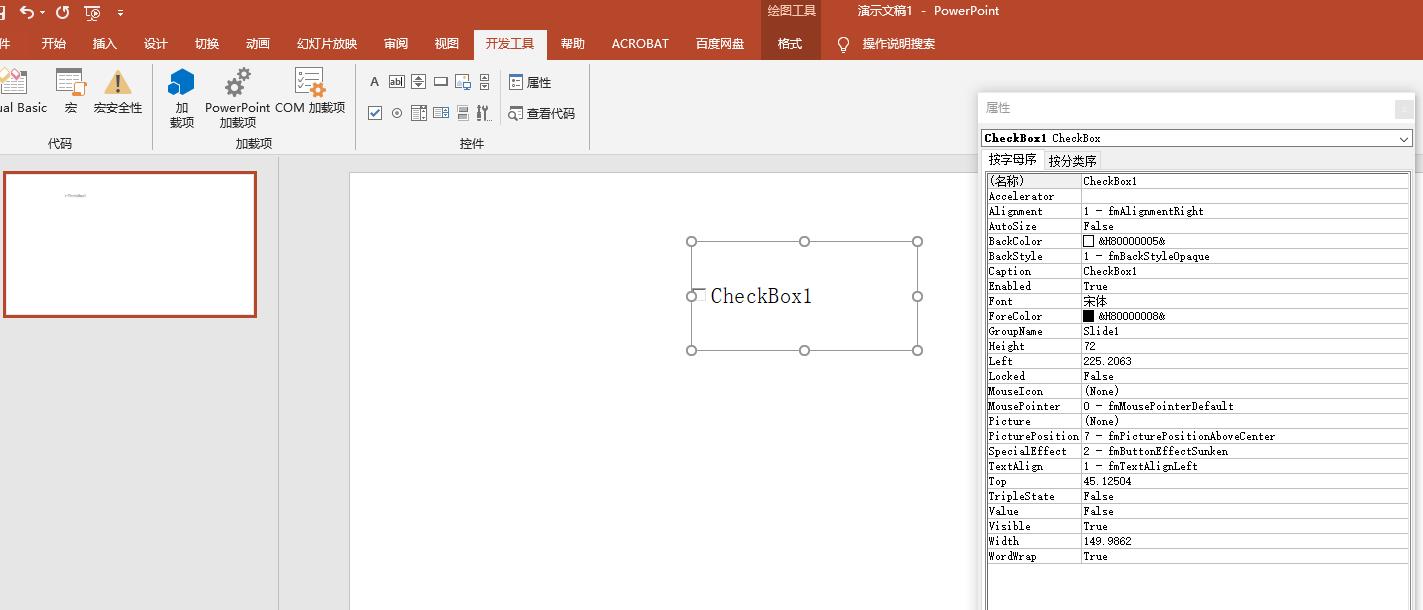Select the TextBox control tool

pyautogui.click(x=397, y=81)
